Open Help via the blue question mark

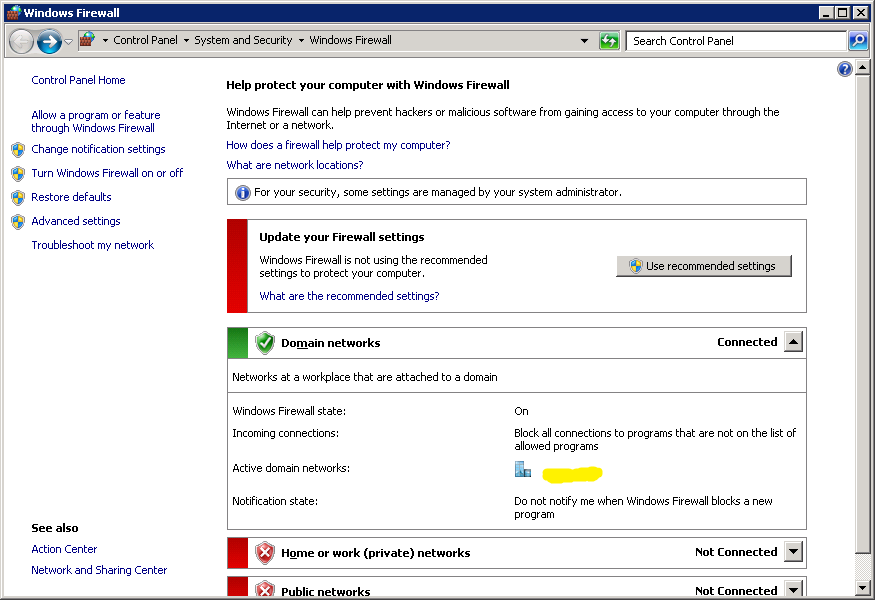[x=844, y=69]
